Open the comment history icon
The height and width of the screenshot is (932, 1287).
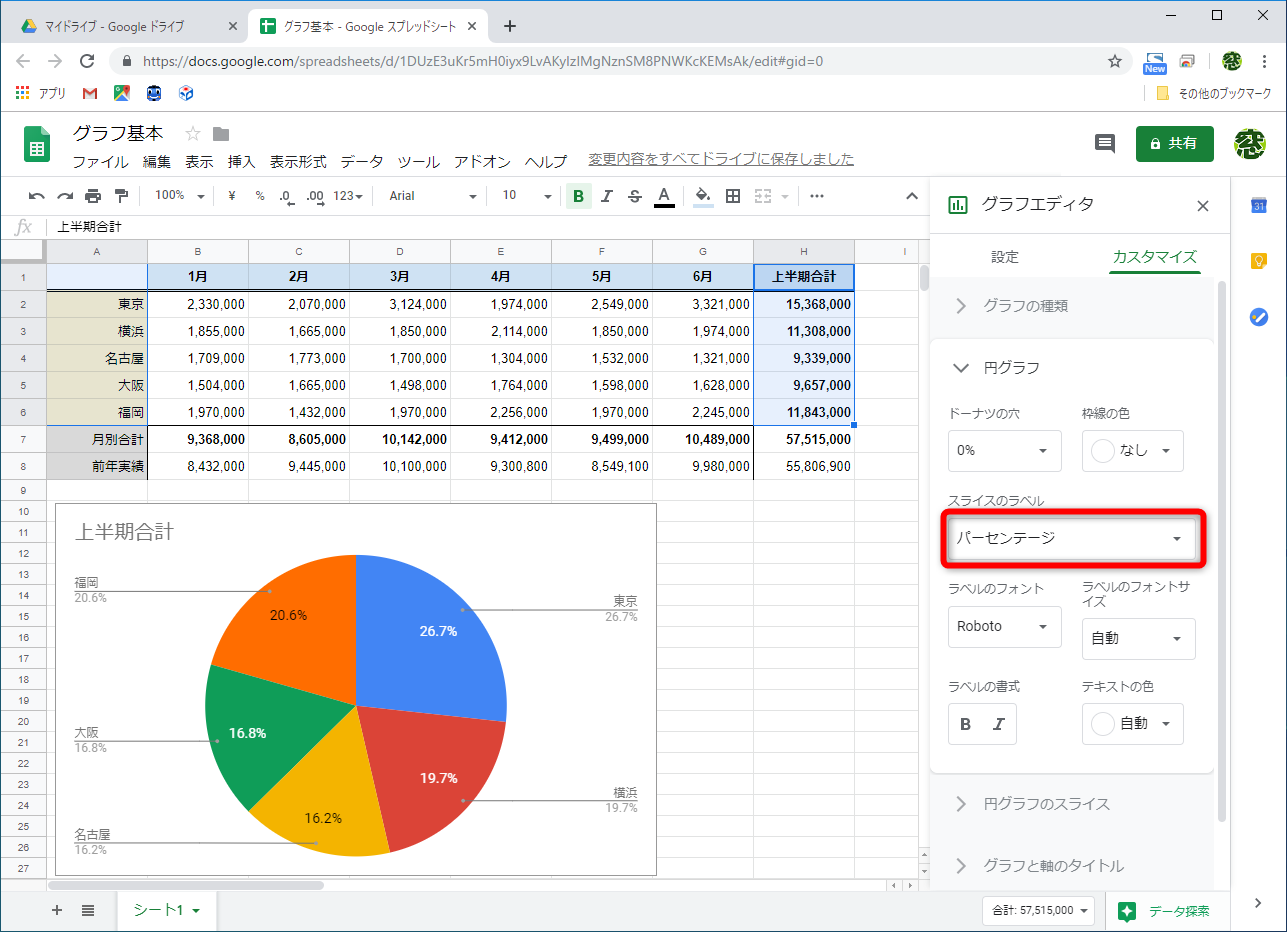click(x=1104, y=143)
